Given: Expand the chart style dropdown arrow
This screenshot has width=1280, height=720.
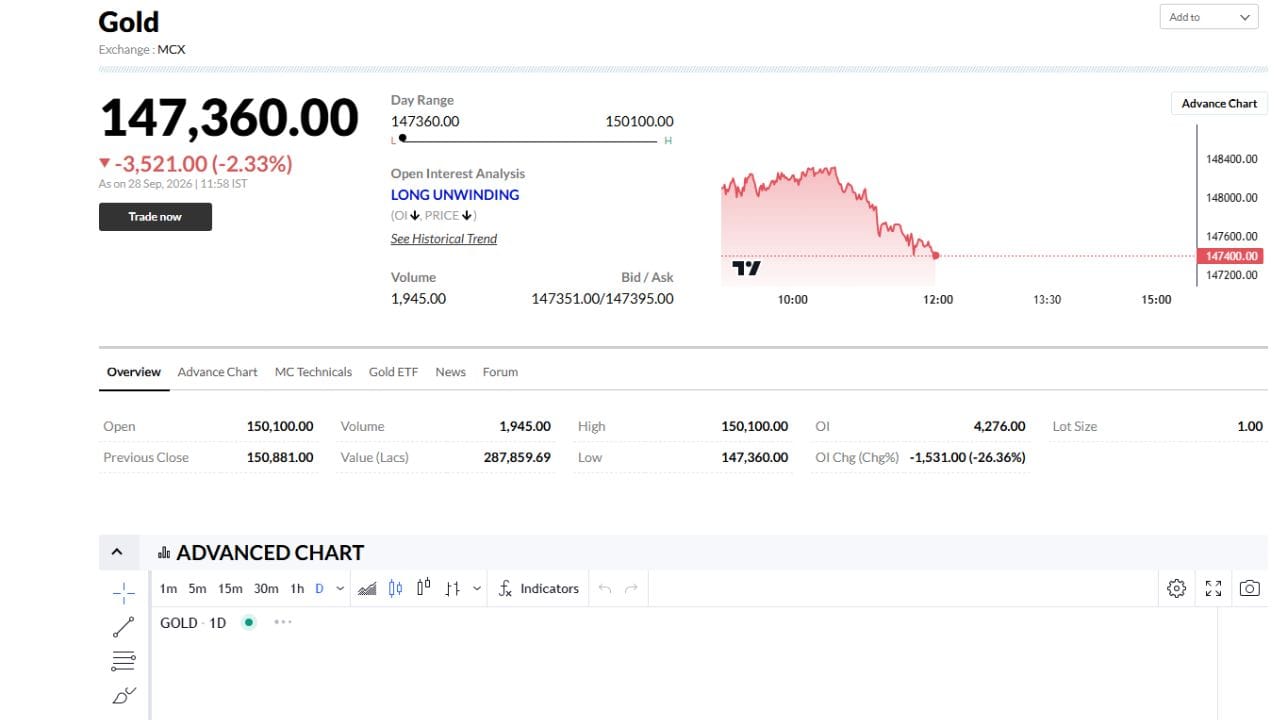Looking at the screenshot, I should (477, 589).
